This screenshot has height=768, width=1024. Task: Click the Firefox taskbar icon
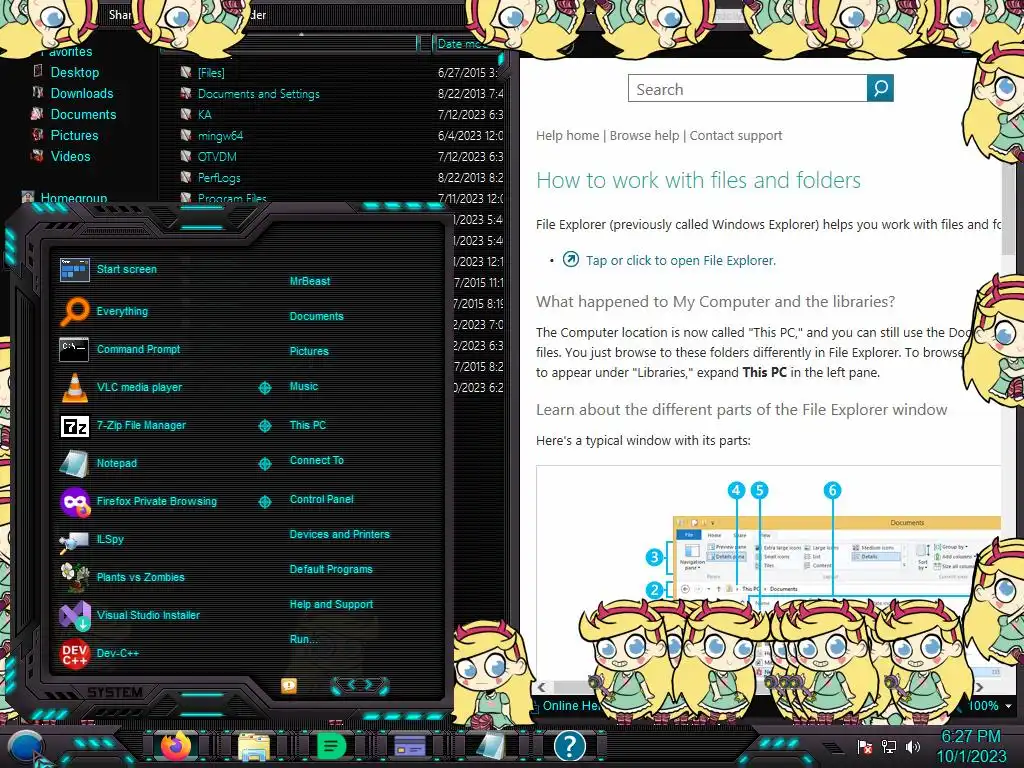pos(176,746)
